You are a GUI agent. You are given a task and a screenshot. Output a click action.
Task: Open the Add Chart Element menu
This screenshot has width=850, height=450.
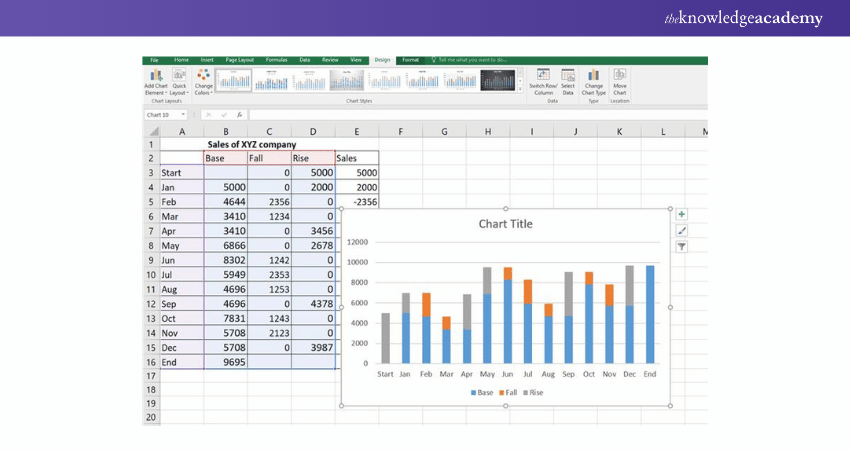coord(155,80)
